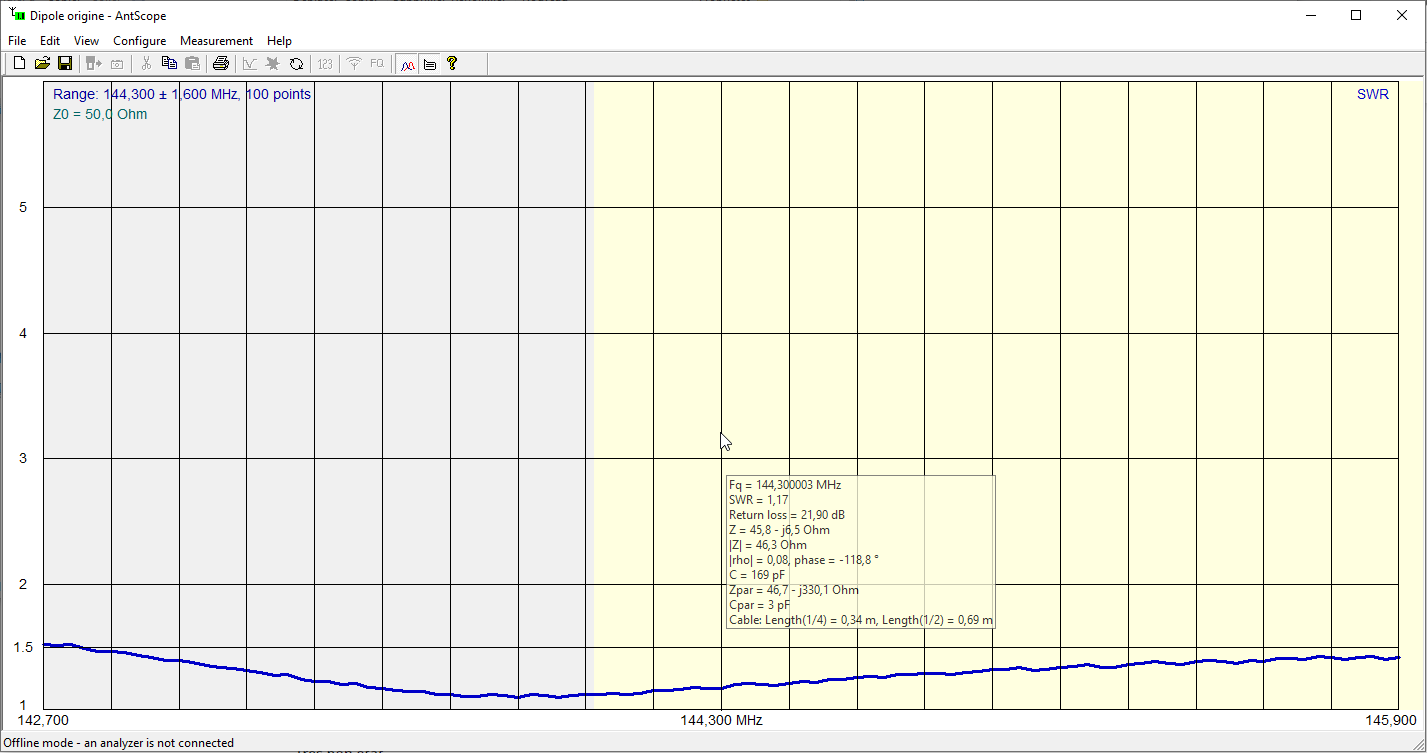
Task: Click the Cable Length(1/4) tooltip line
Action: point(861,620)
